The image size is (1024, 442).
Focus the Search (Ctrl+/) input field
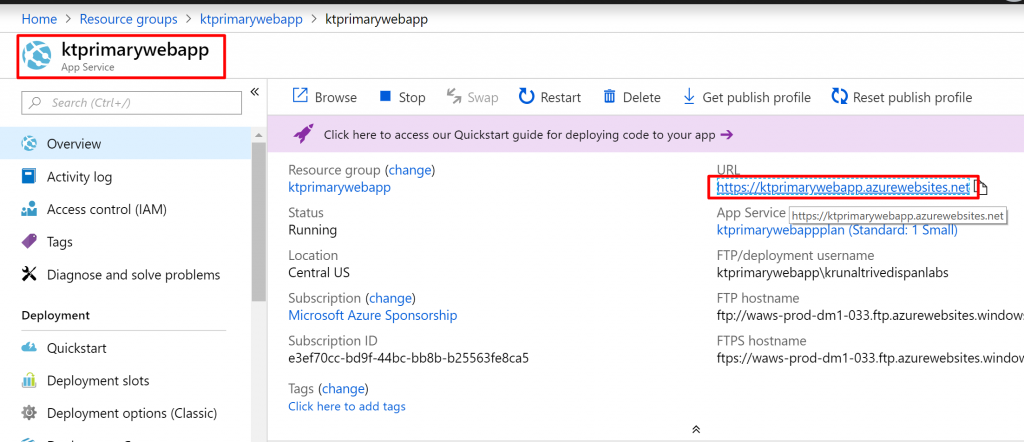(x=131, y=103)
